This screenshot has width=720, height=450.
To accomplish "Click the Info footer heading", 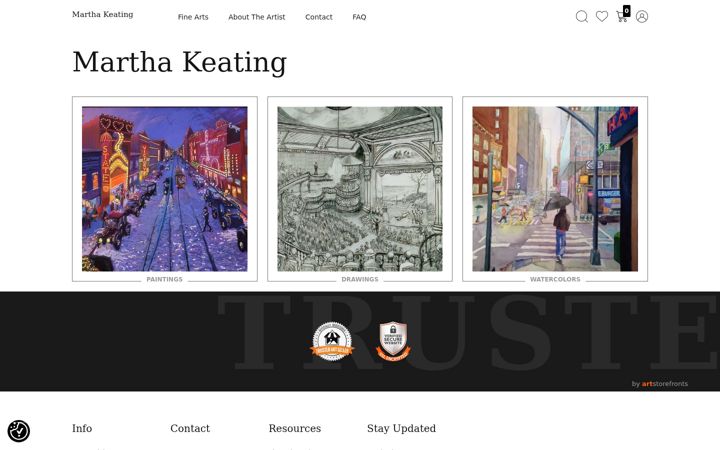I will 82,428.
